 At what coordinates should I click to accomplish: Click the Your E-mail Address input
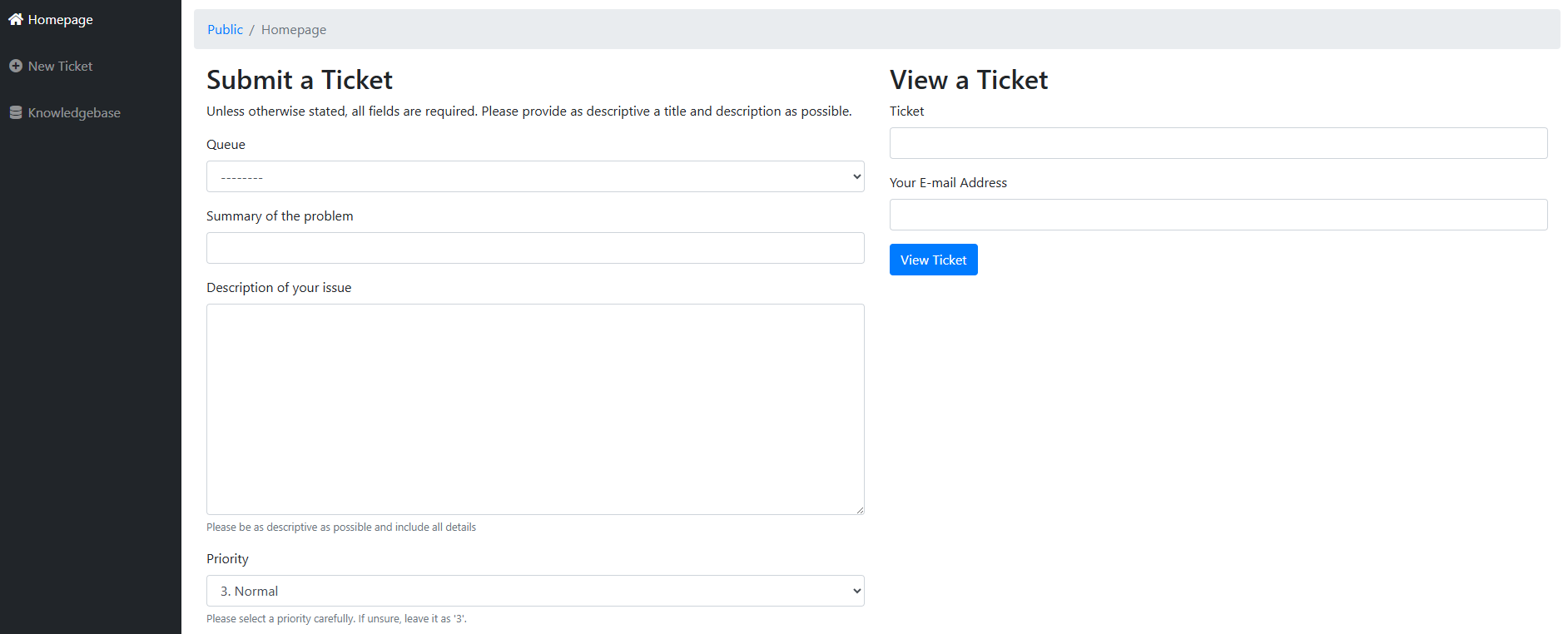[x=1218, y=215]
